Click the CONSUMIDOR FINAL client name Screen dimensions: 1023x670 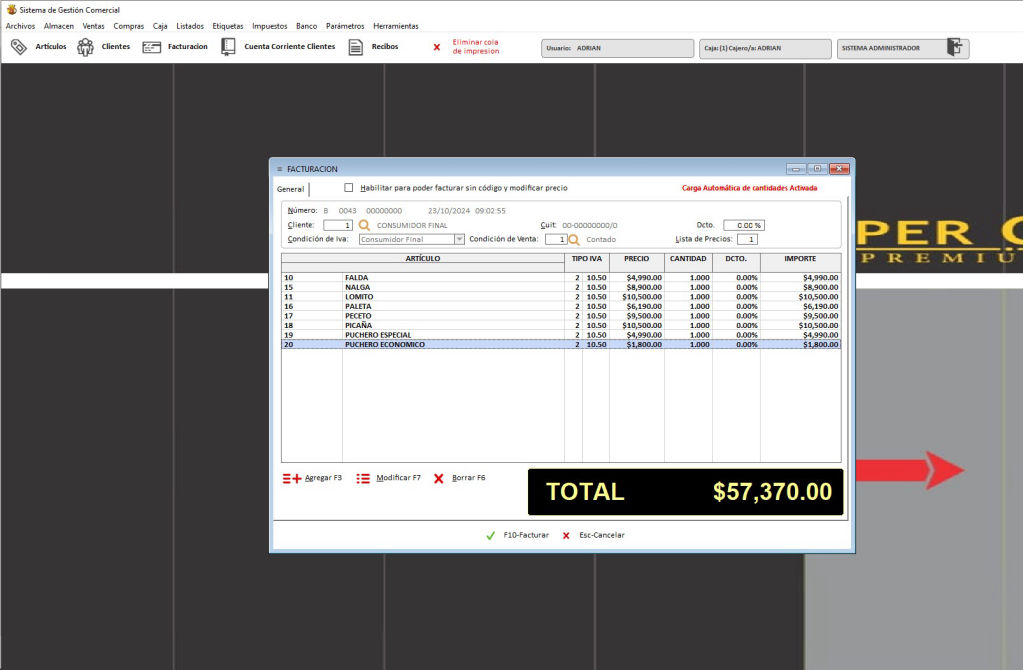click(412, 226)
